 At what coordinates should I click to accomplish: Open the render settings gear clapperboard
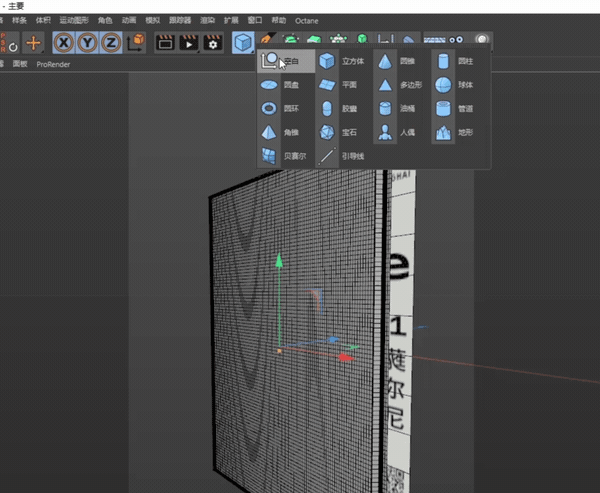(x=213, y=42)
